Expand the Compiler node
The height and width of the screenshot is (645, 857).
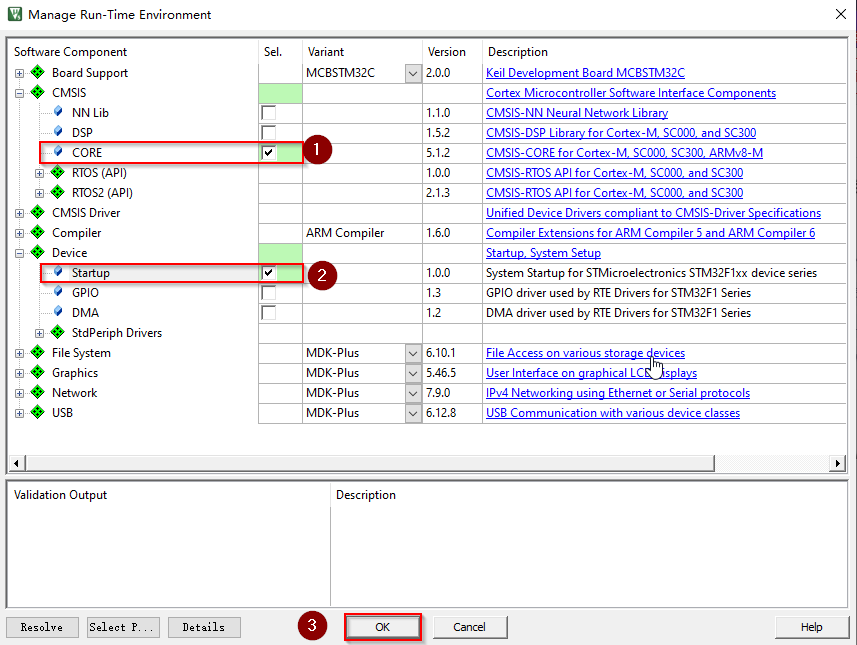click(20, 233)
